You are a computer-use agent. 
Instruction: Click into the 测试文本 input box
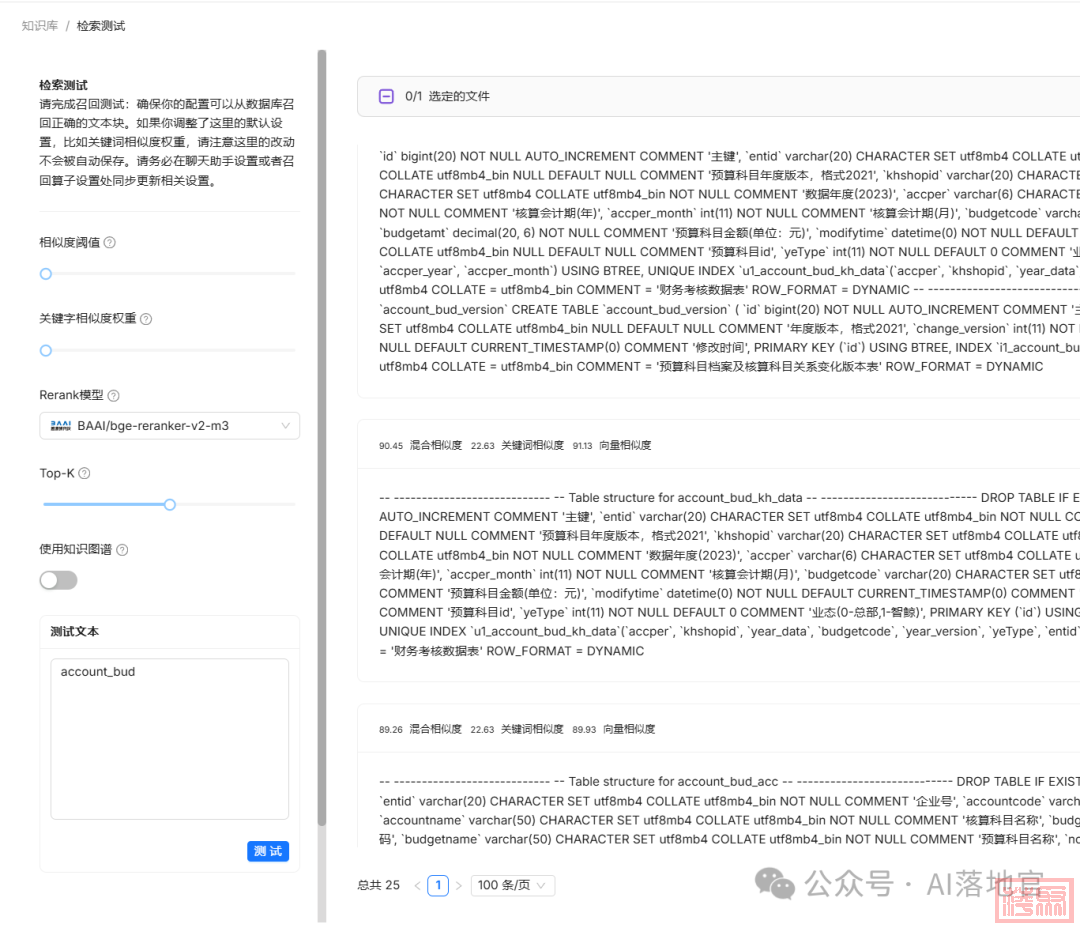(169, 738)
